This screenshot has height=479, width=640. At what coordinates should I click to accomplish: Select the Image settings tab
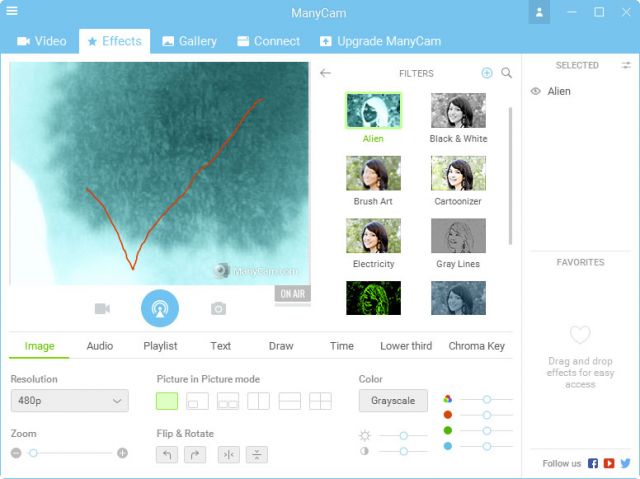(x=39, y=346)
